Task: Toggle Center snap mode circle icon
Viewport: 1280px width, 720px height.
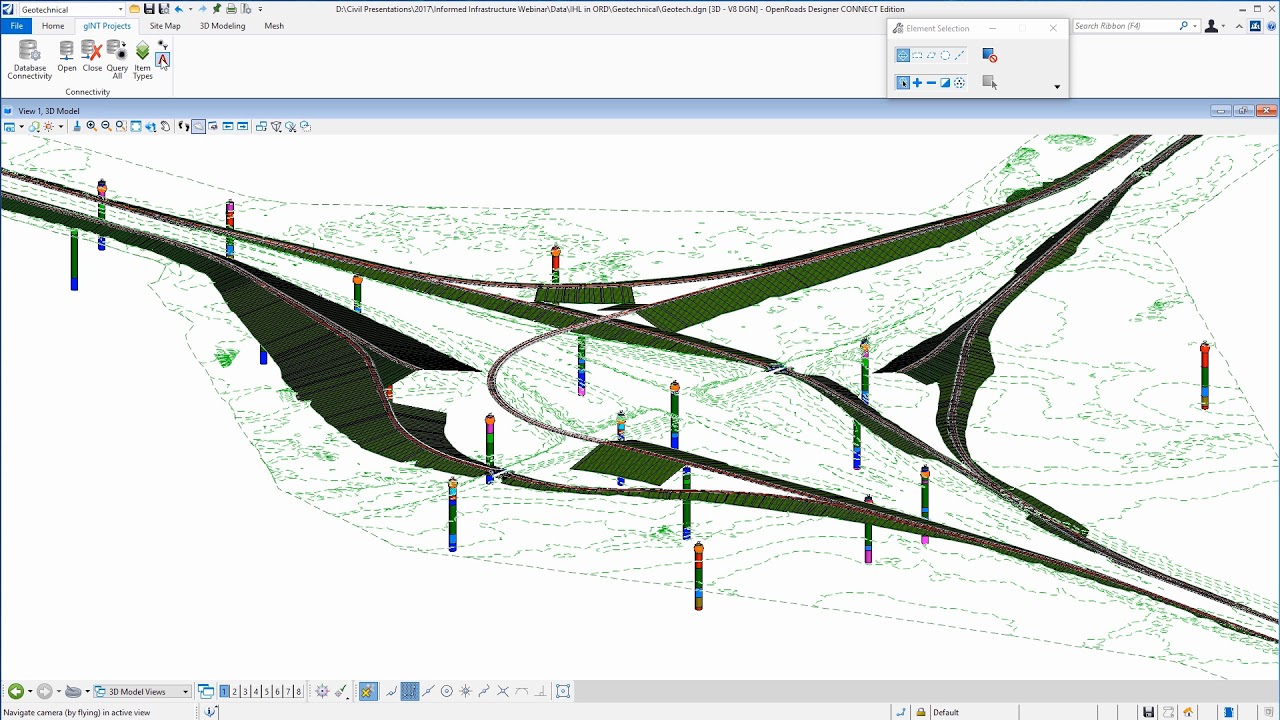Action: click(x=447, y=691)
